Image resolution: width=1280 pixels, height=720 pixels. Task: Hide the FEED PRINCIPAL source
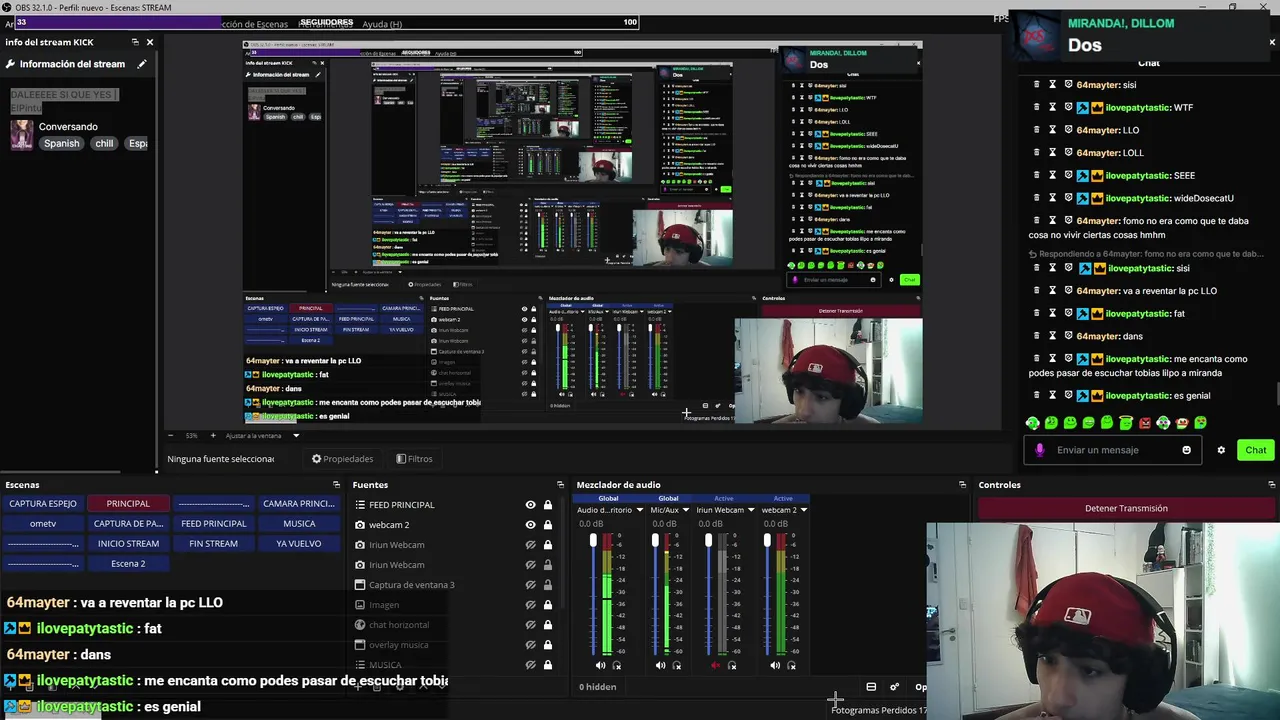[x=530, y=505]
